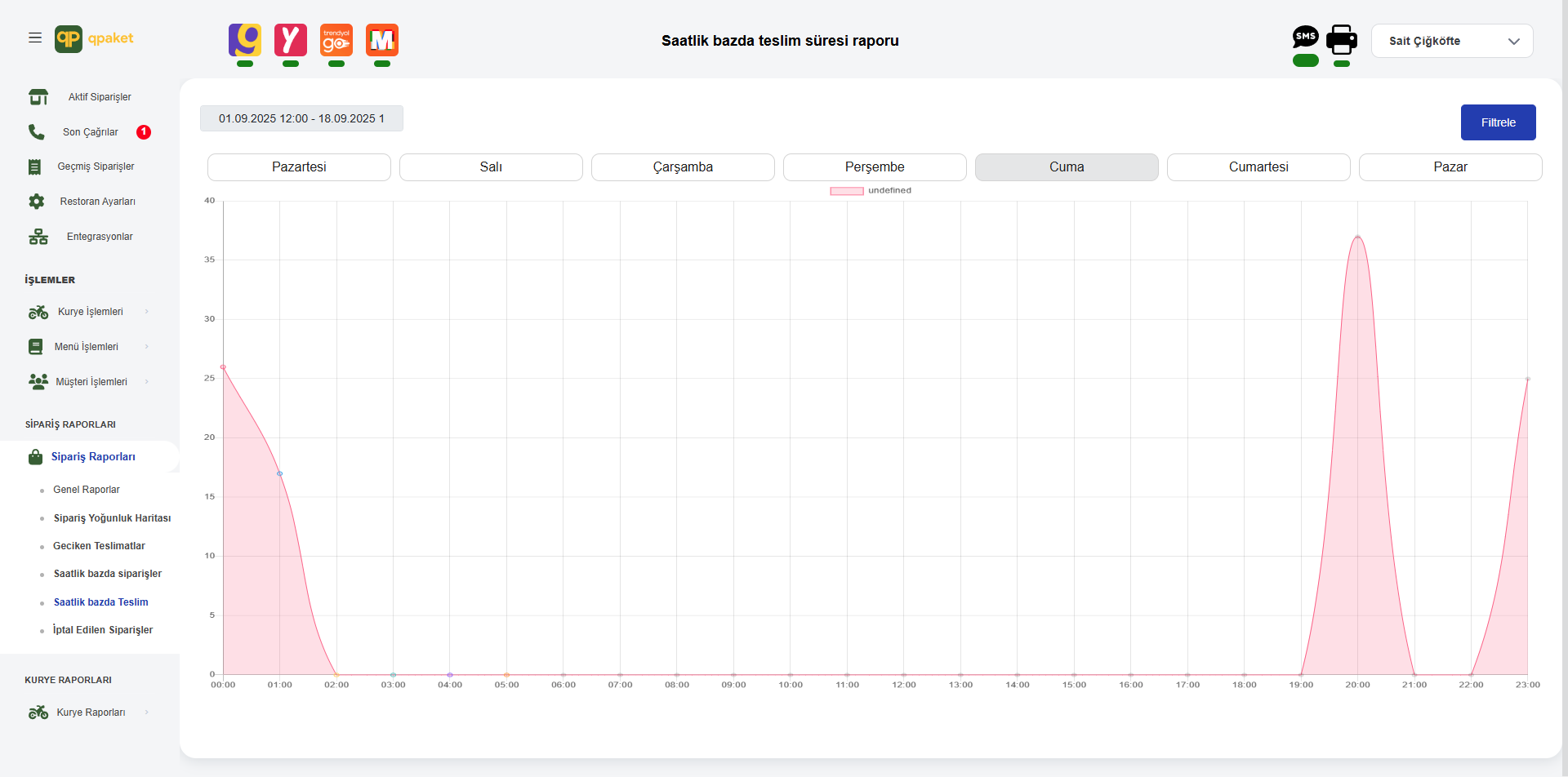Open Restoran Ayarları gear icon
The height and width of the screenshot is (777, 1568).
pos(37,202)
